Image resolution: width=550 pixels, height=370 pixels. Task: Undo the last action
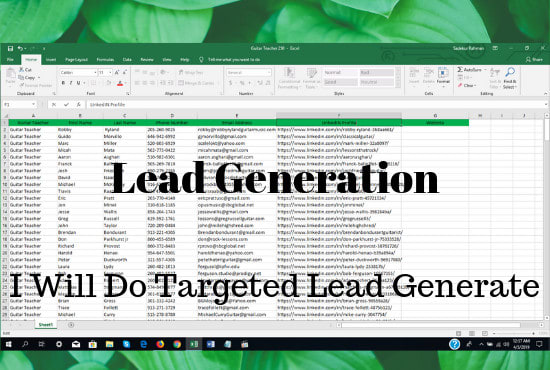pyautogui.click(x=20, y=48)
